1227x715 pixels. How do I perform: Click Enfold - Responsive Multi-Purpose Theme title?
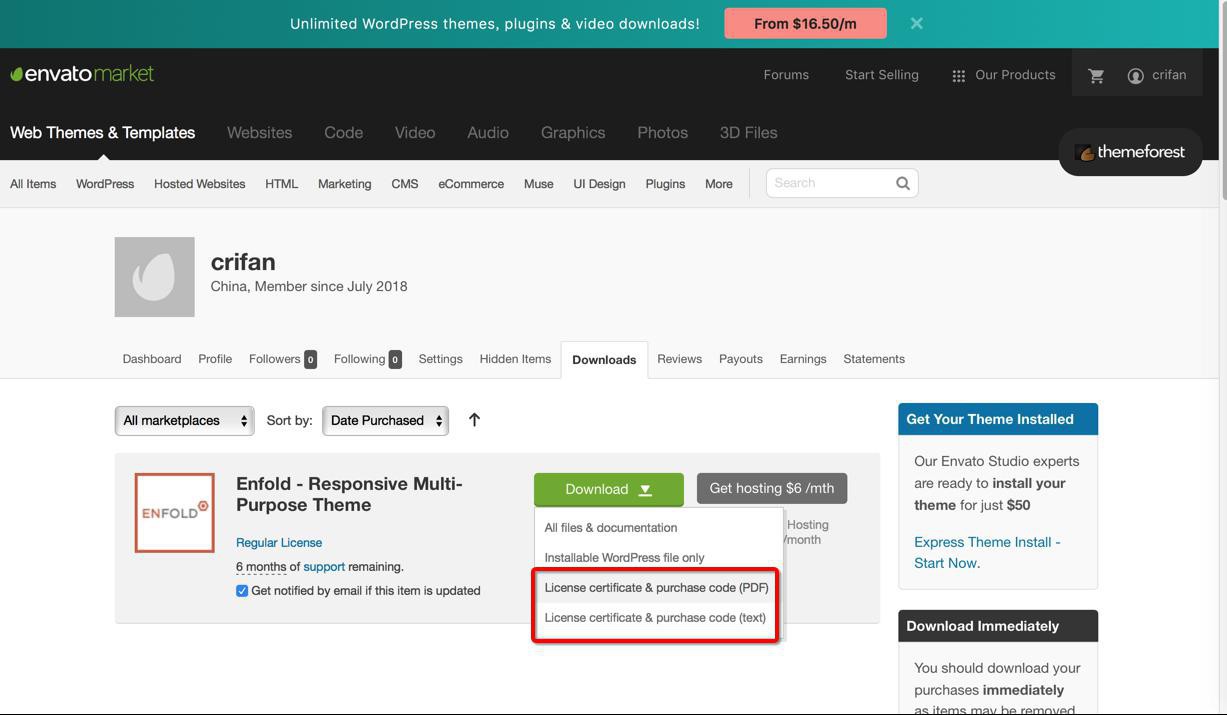(349, 494)
